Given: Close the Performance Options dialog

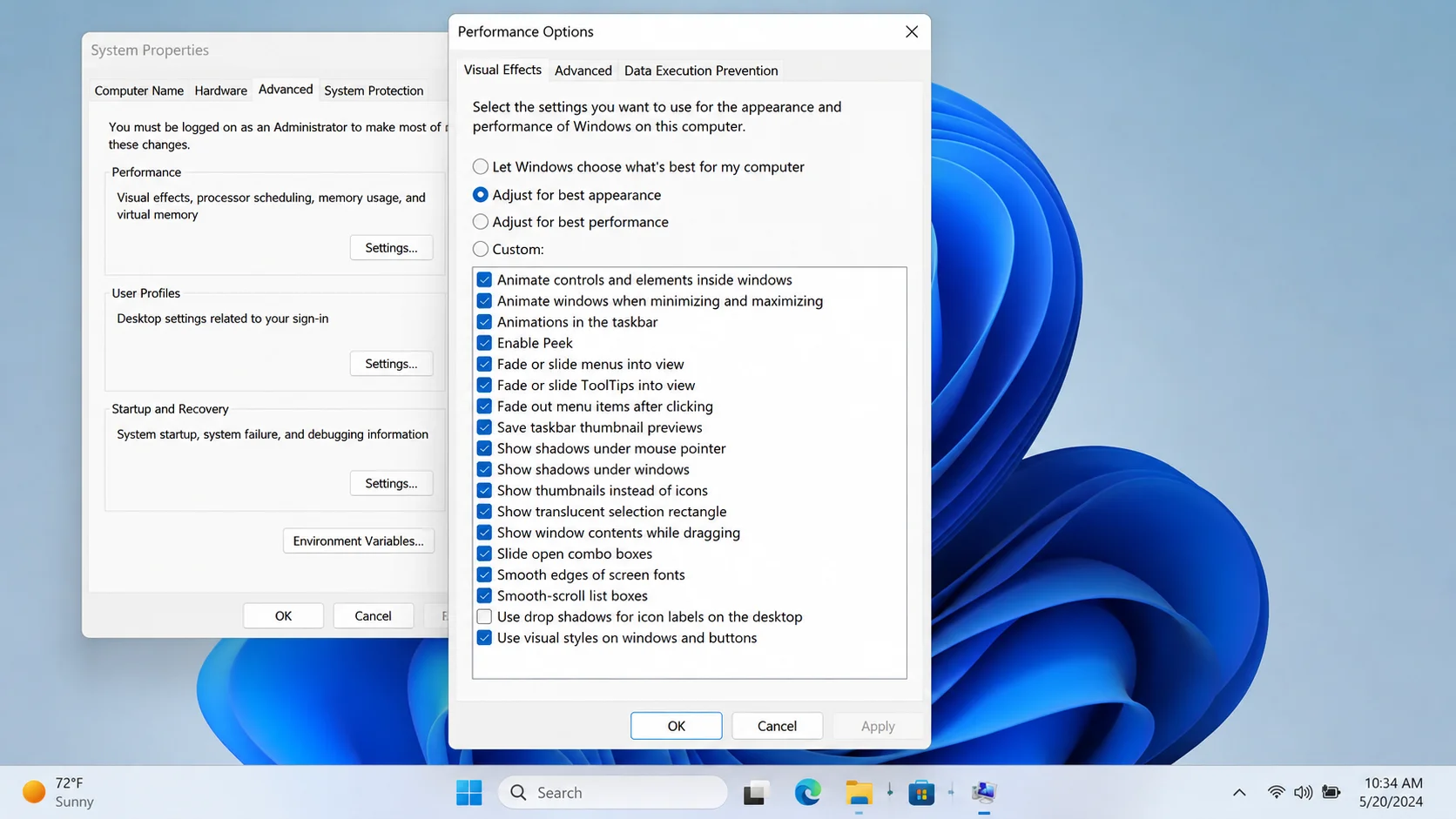Looking at the screenshot, I should click(x=911, y=31).
